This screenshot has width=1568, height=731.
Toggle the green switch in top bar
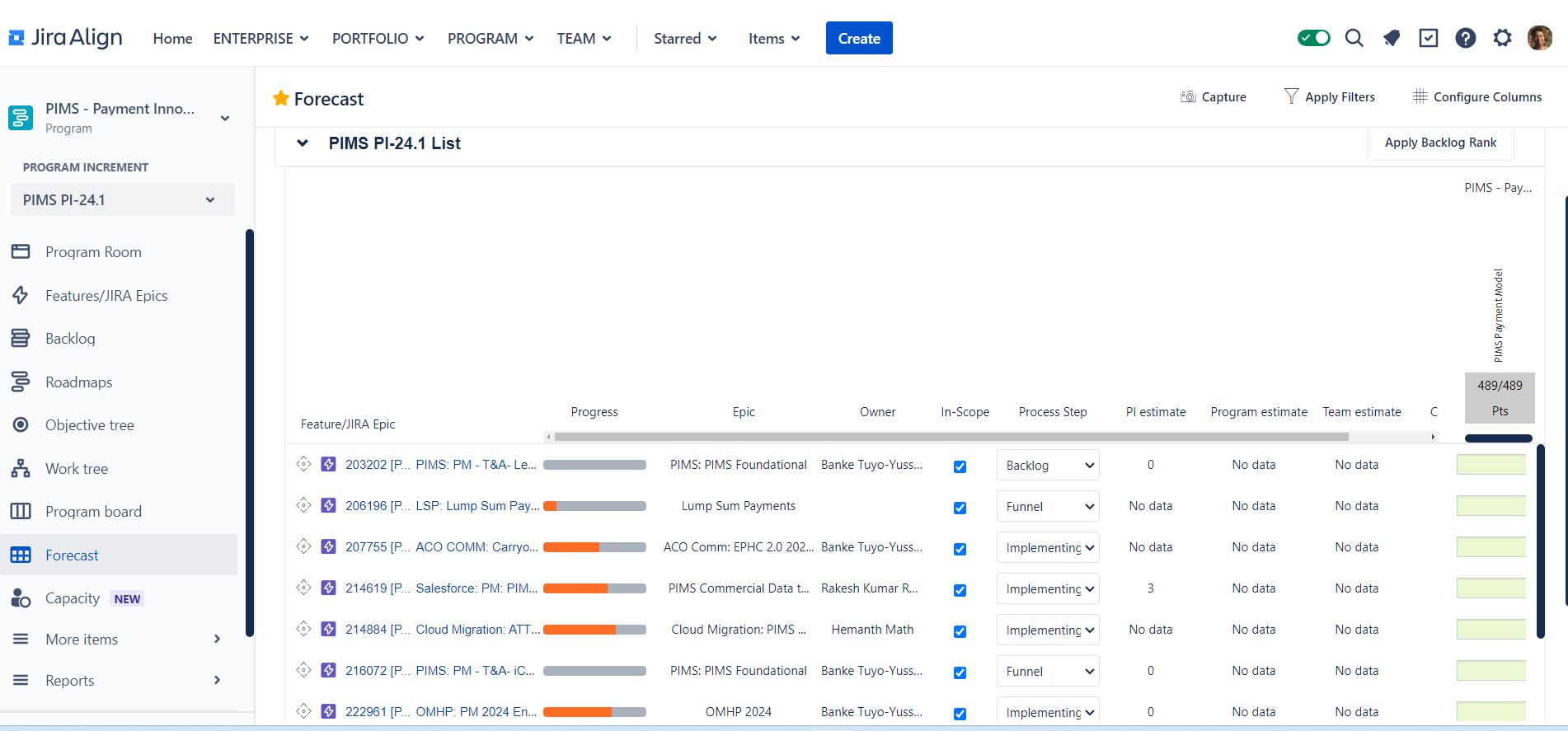(1313, 38)
